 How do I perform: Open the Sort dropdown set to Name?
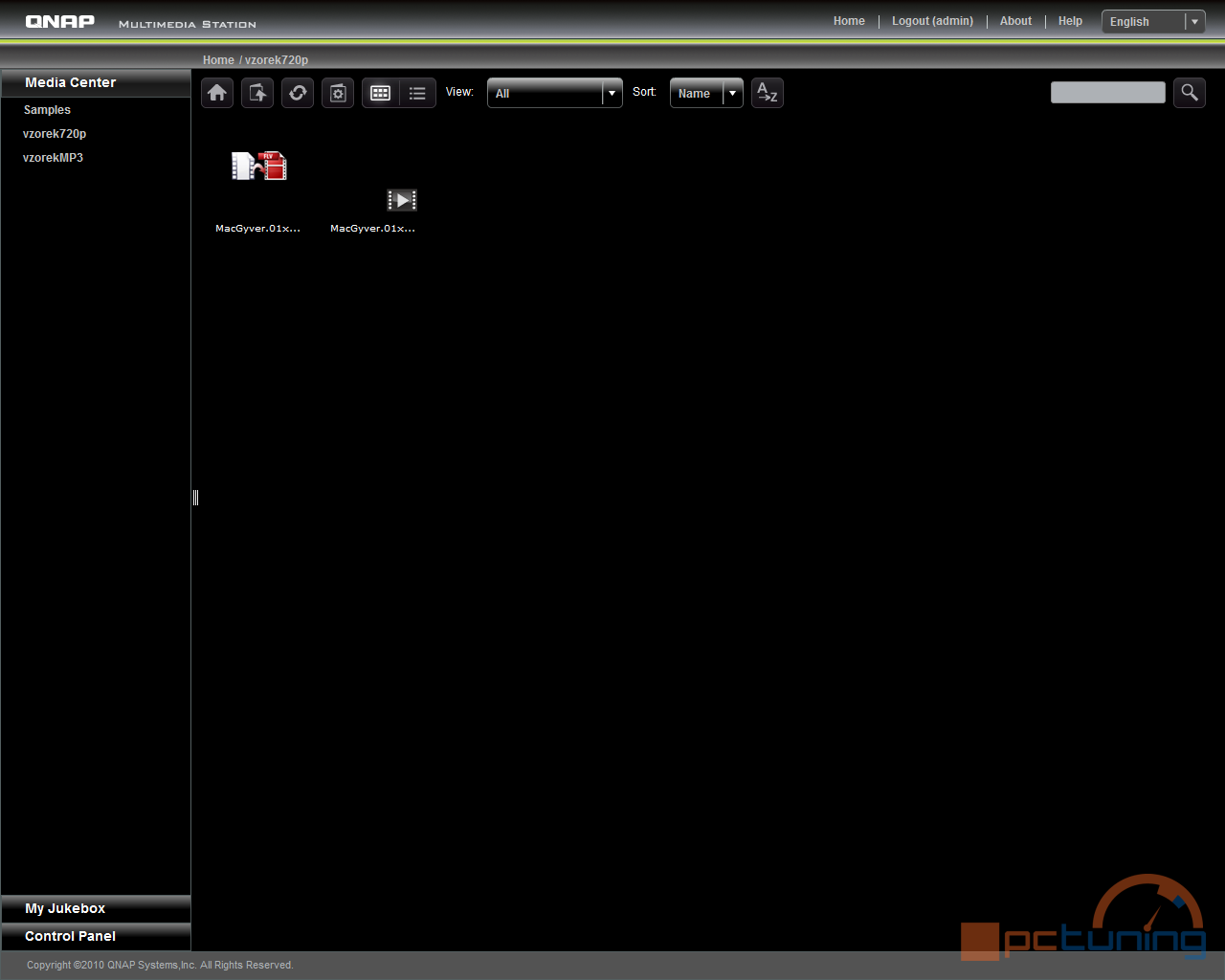click(706, 93)
